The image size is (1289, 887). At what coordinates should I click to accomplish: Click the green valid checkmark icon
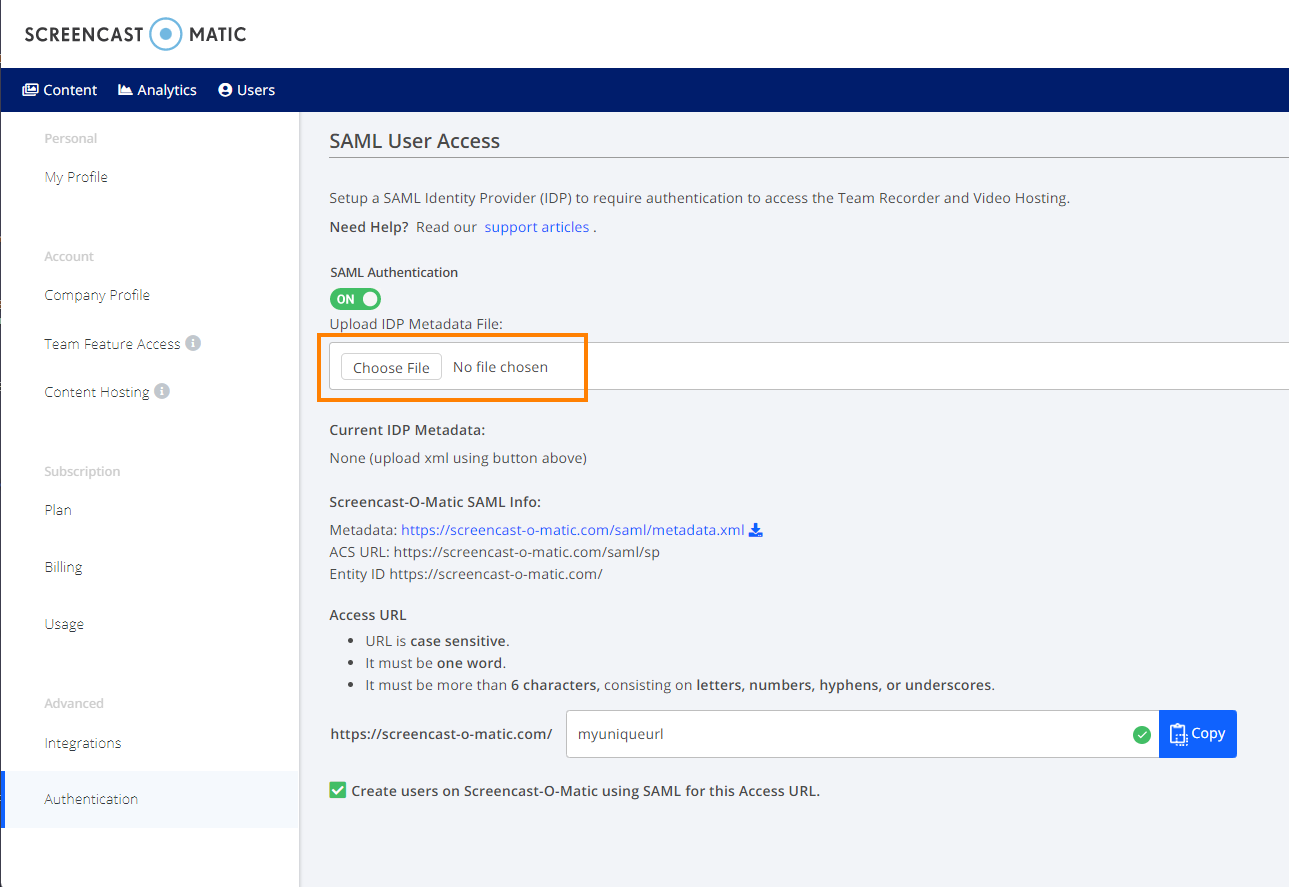coord(1141,735)
